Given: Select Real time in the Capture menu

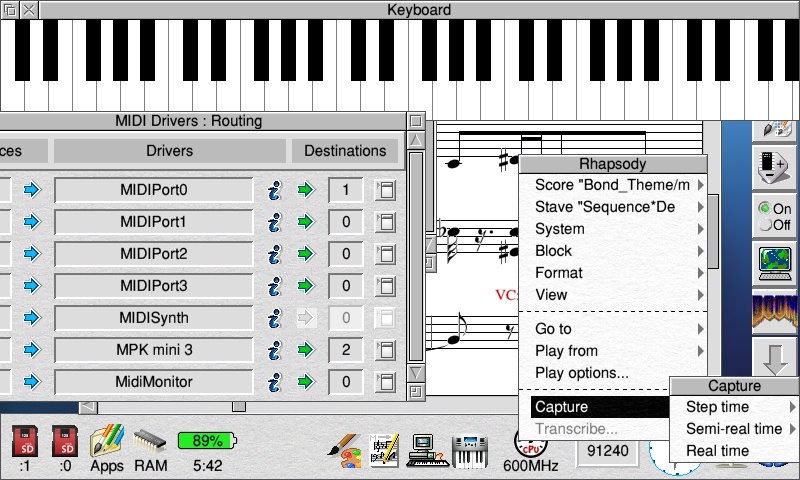Looking at the screenshot, I should pos(718,451).
